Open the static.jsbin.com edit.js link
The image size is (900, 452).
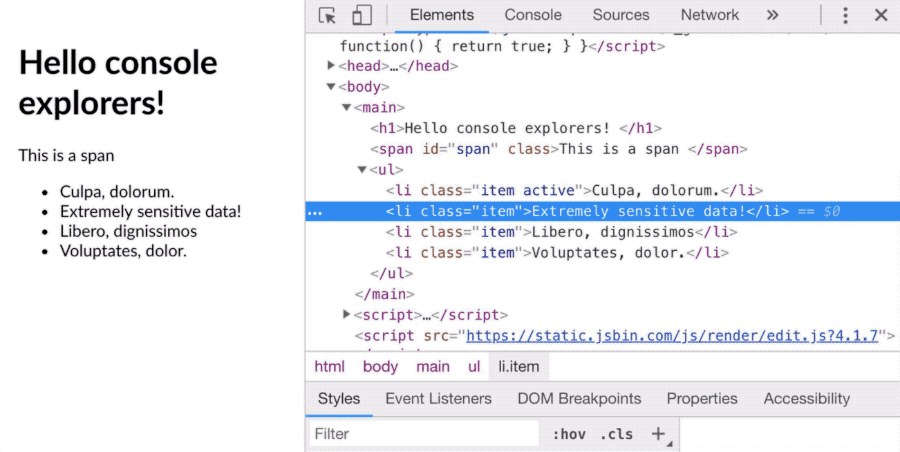pos(672,336)
